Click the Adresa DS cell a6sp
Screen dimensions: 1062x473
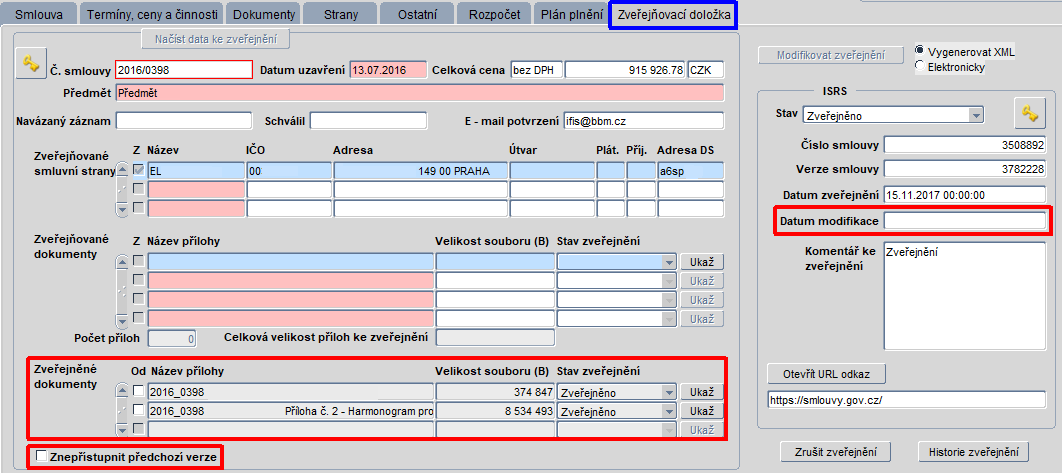click(691, 171)
